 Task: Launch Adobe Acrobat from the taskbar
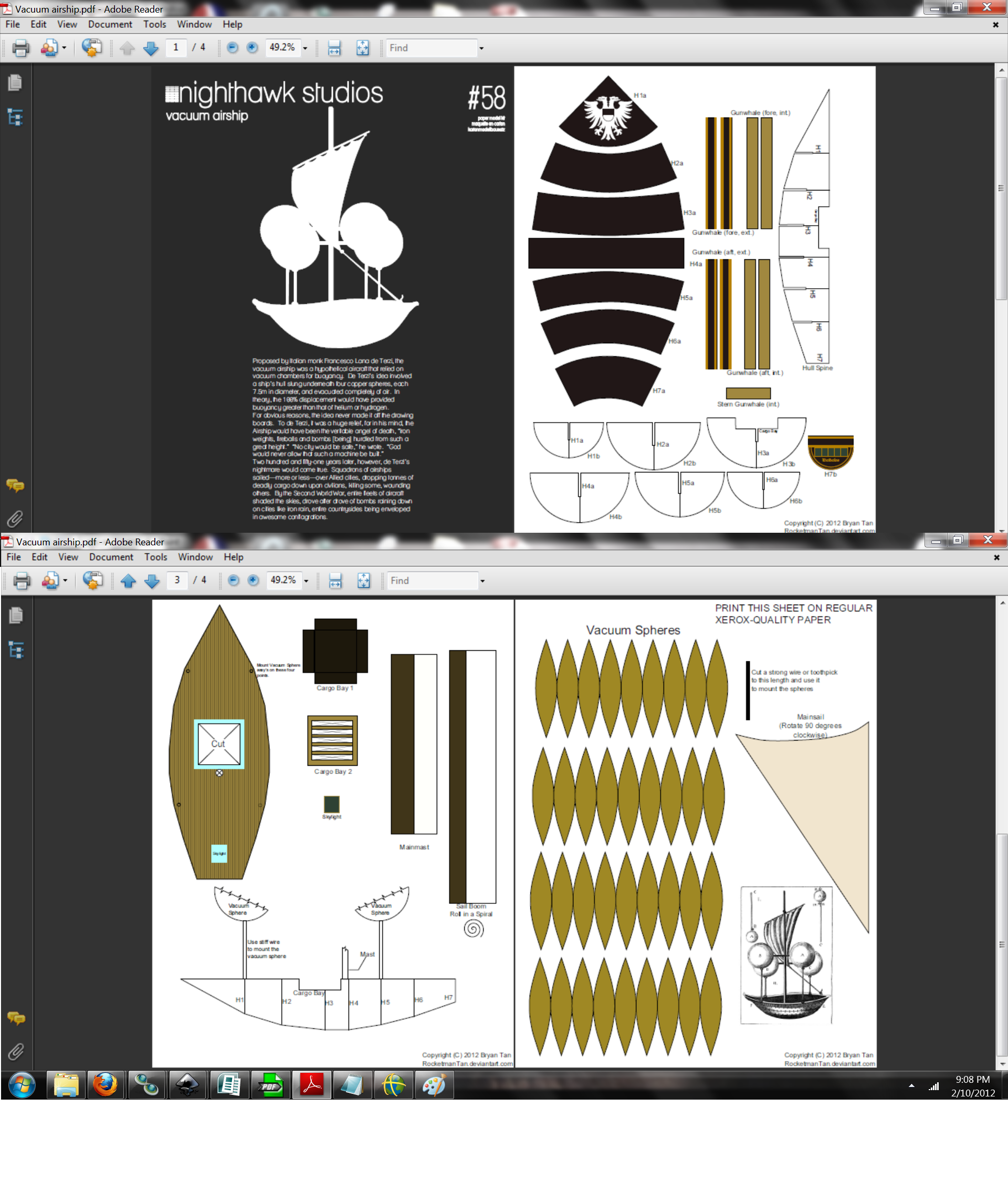click(x=311, y=1084)
